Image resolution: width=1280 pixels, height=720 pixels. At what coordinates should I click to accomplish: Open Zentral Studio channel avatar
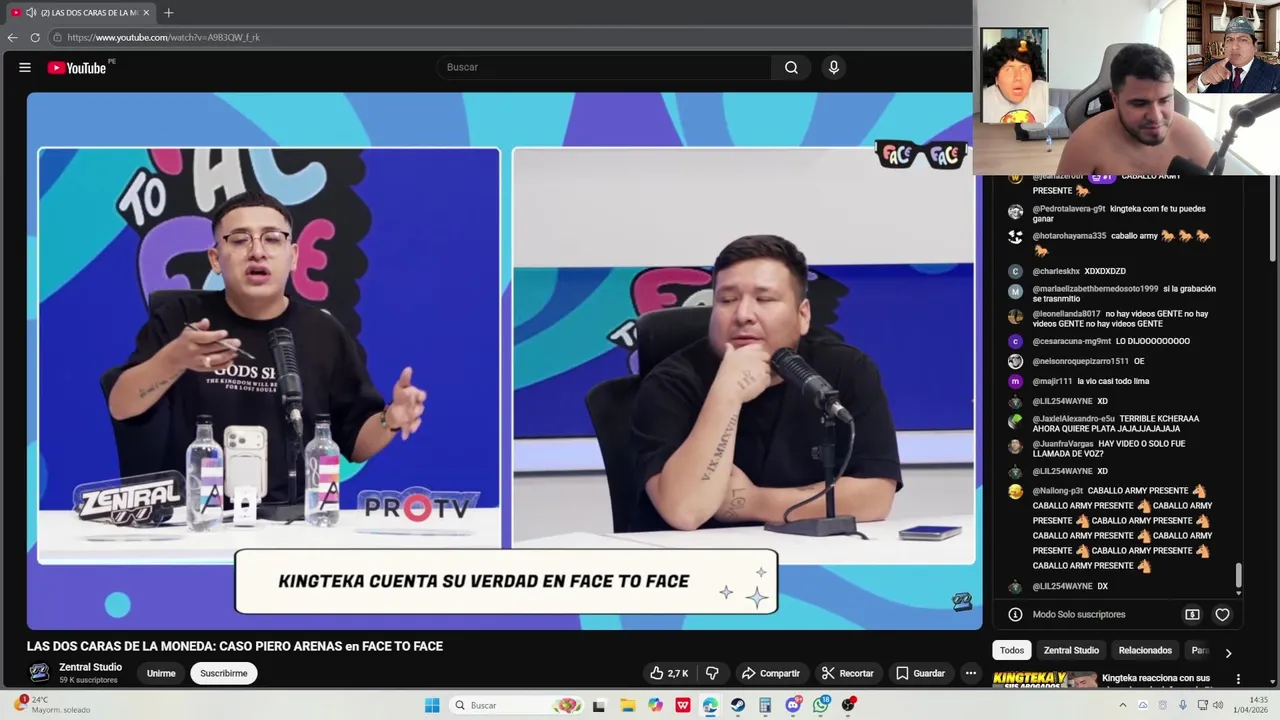[39, 672]
